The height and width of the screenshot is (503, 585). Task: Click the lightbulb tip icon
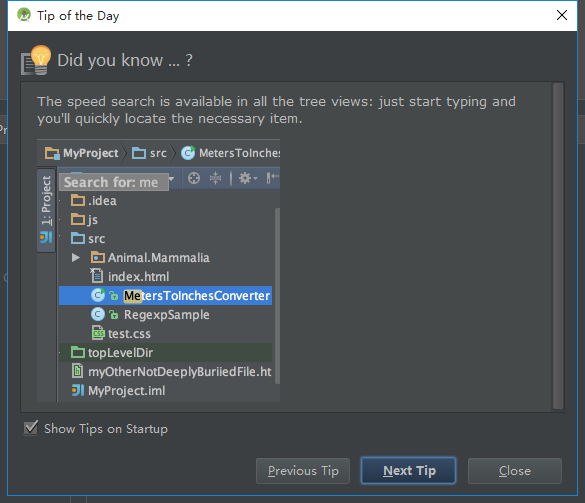click(36, 60)
